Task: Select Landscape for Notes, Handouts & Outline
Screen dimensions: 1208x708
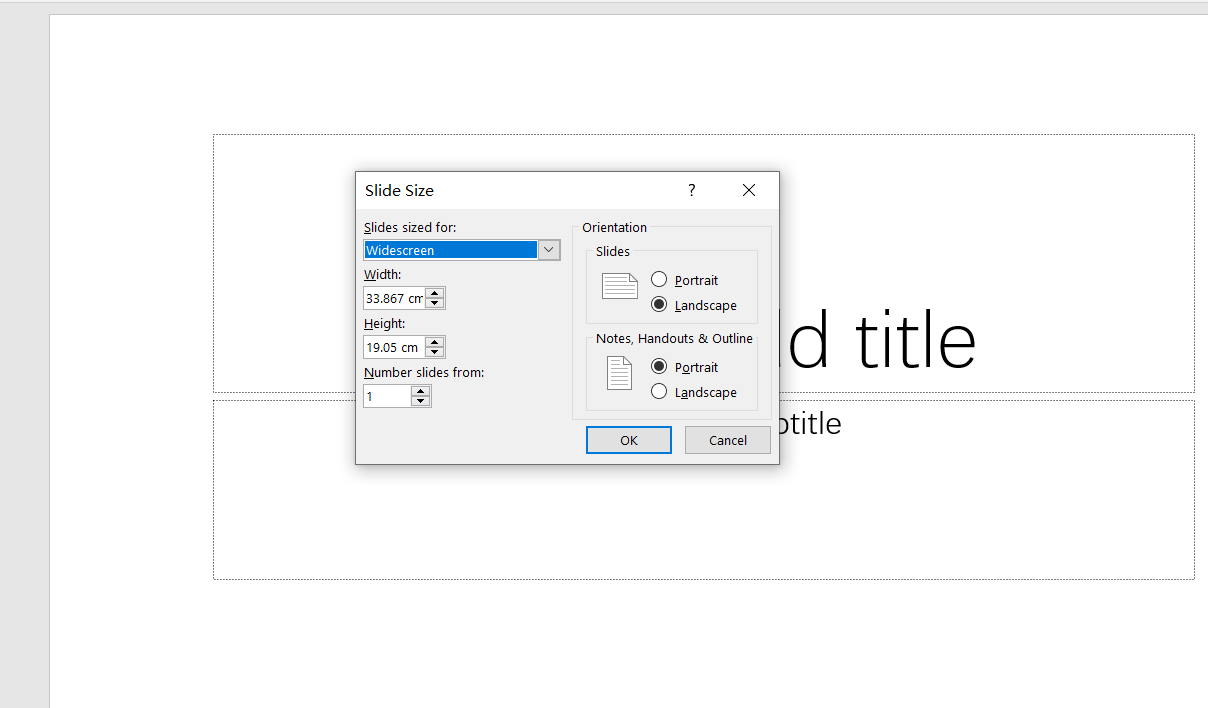Action: [659, 392]
